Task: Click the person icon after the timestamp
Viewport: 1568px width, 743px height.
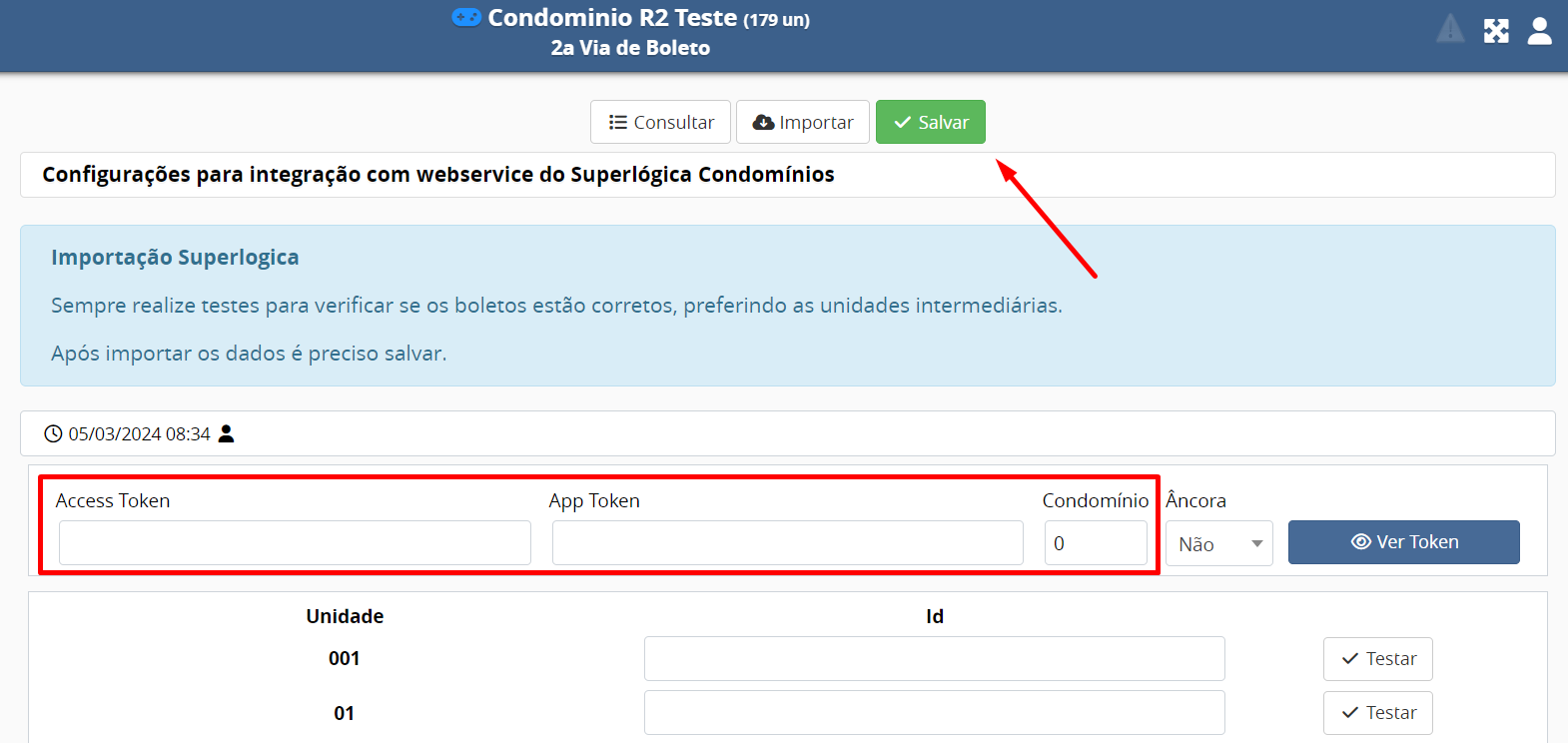Action: pyautogui.click(x=227, y=433)
